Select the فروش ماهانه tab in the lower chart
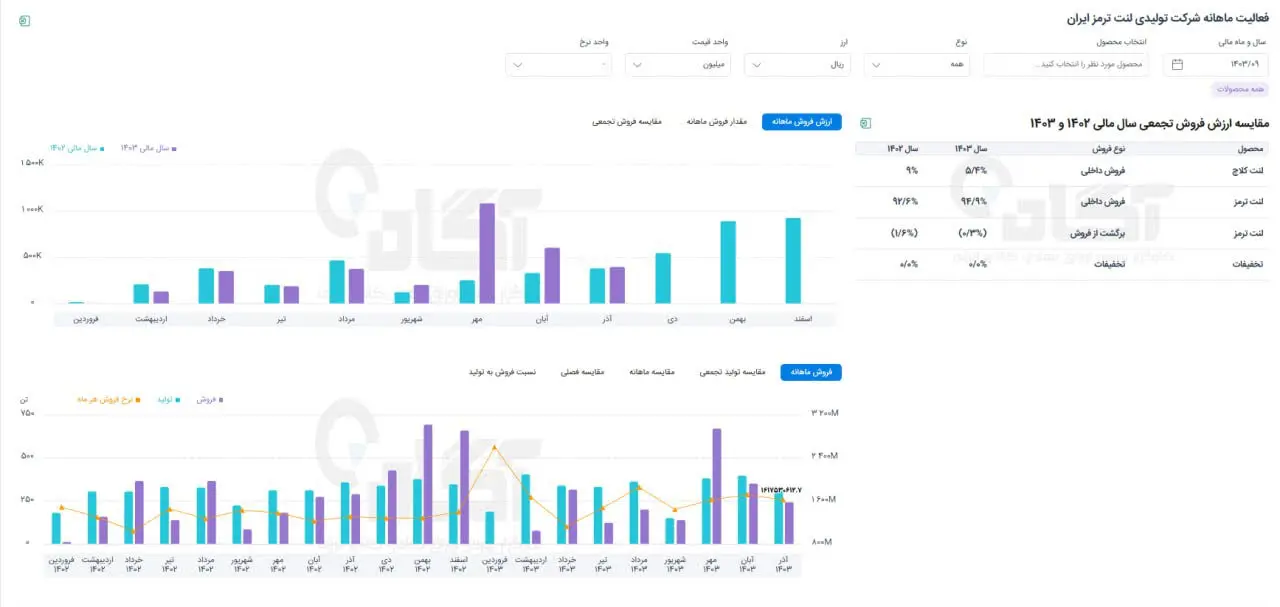1280x607 pixels. coord(811,372)
